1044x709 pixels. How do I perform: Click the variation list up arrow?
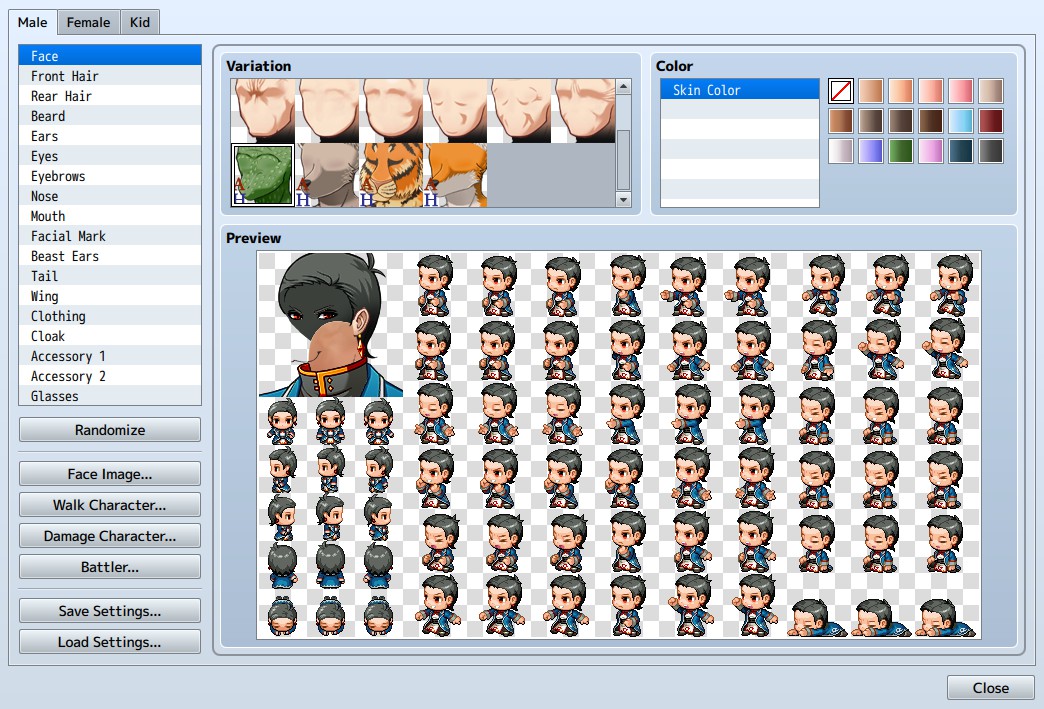pos(623,87)
